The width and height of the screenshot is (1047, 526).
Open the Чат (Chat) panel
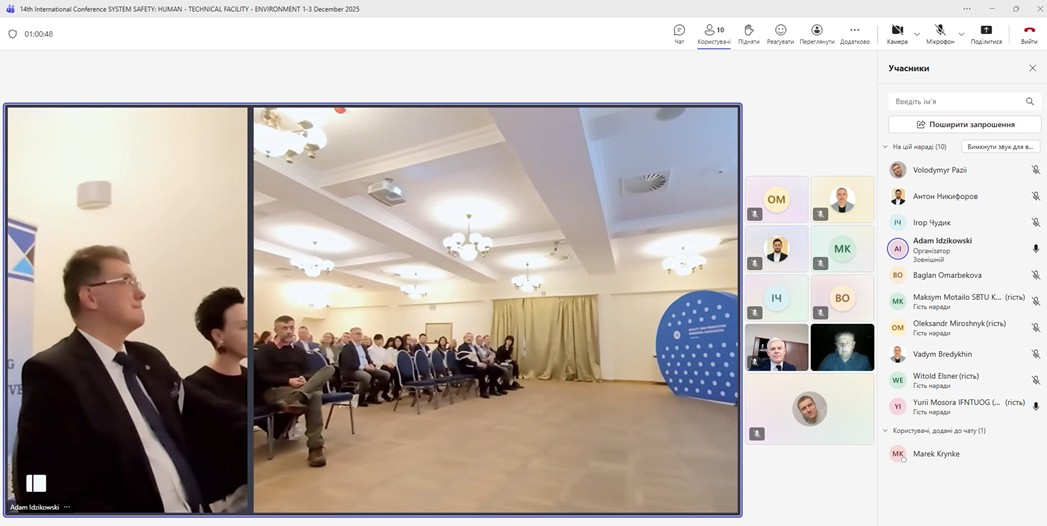tap(679, 33)
